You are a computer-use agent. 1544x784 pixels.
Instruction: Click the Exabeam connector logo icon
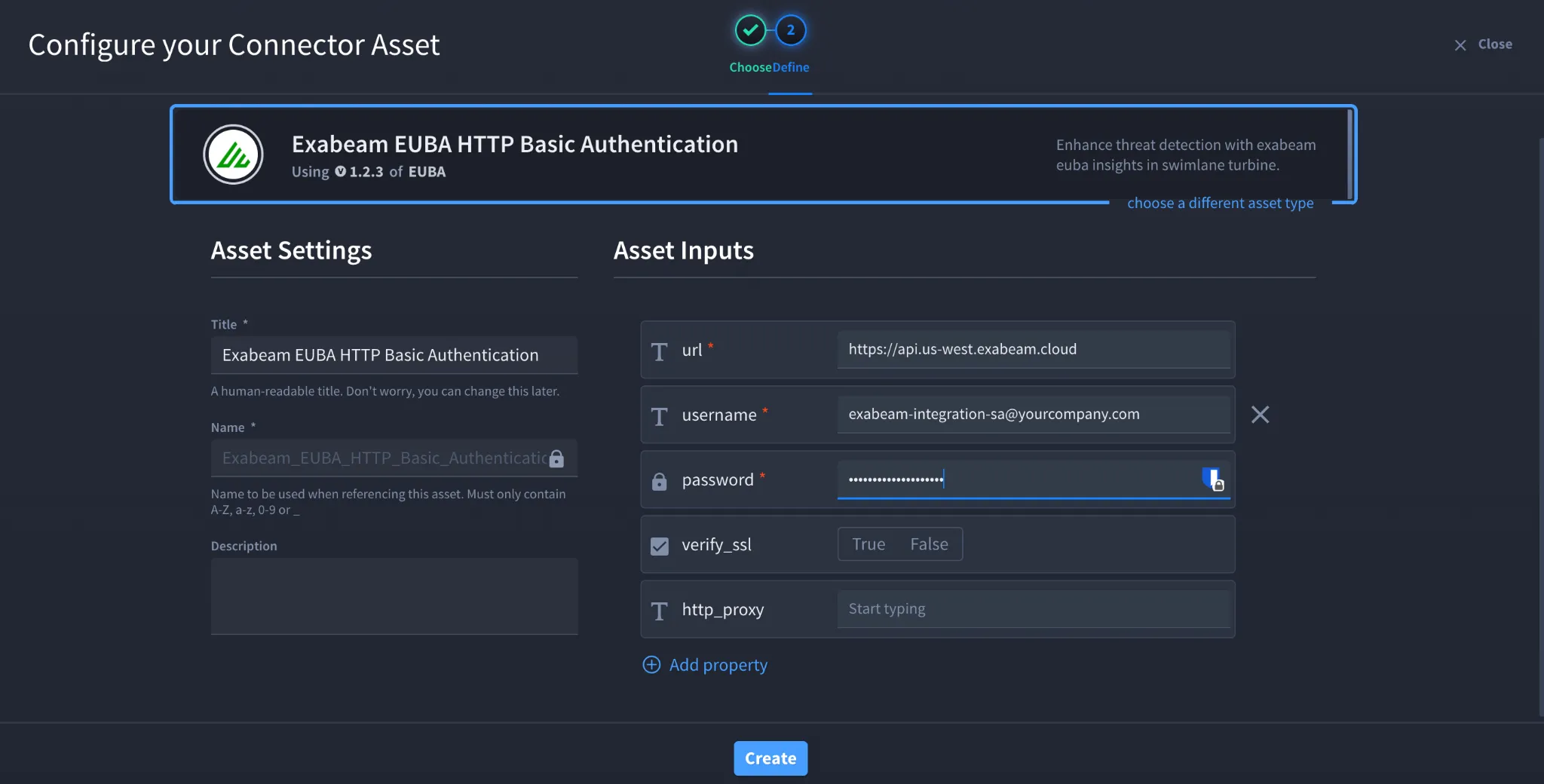(x=233, y=155)
